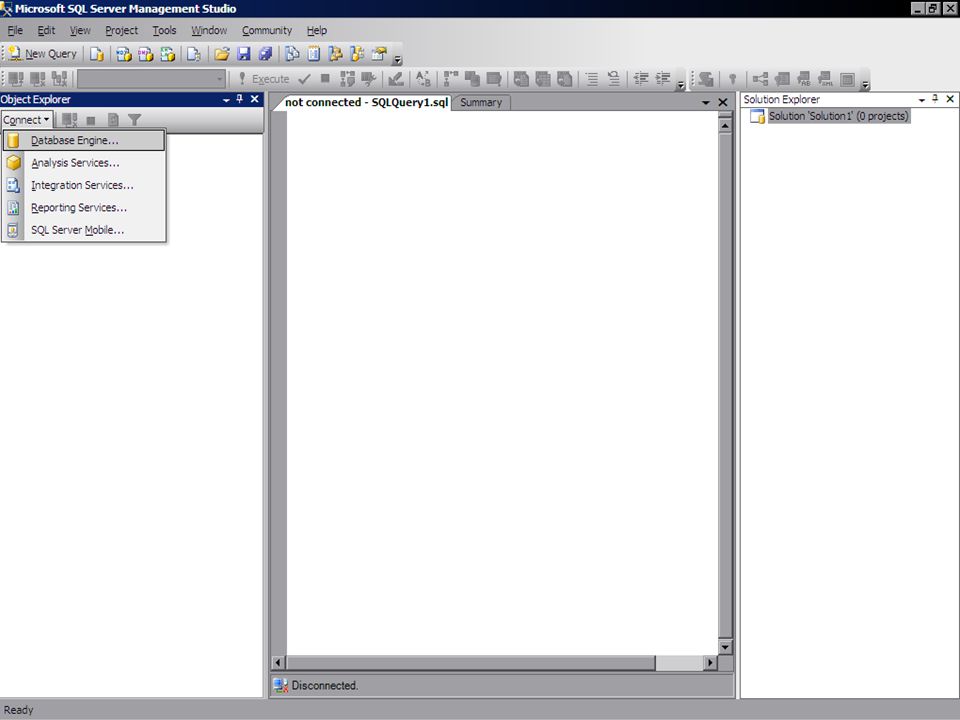This screenshot has width=960, height=720.
Task: Open the active files dropdown arrow in the tab bar
Action: pyautogui.click(x=705, y=103)
